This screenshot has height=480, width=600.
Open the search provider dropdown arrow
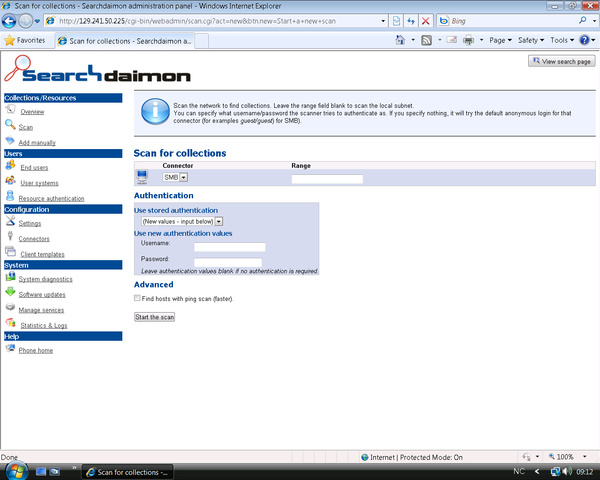[x=594, y=21]
